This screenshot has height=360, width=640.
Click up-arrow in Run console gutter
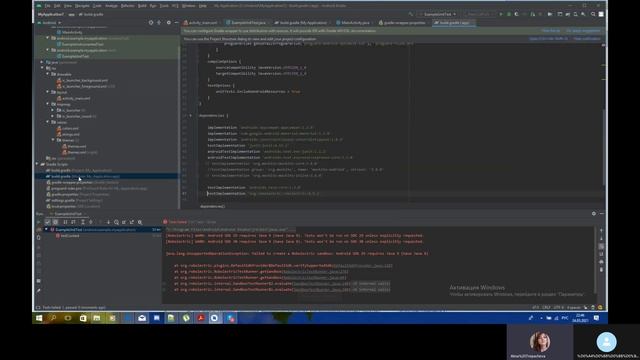click(601, 231)
